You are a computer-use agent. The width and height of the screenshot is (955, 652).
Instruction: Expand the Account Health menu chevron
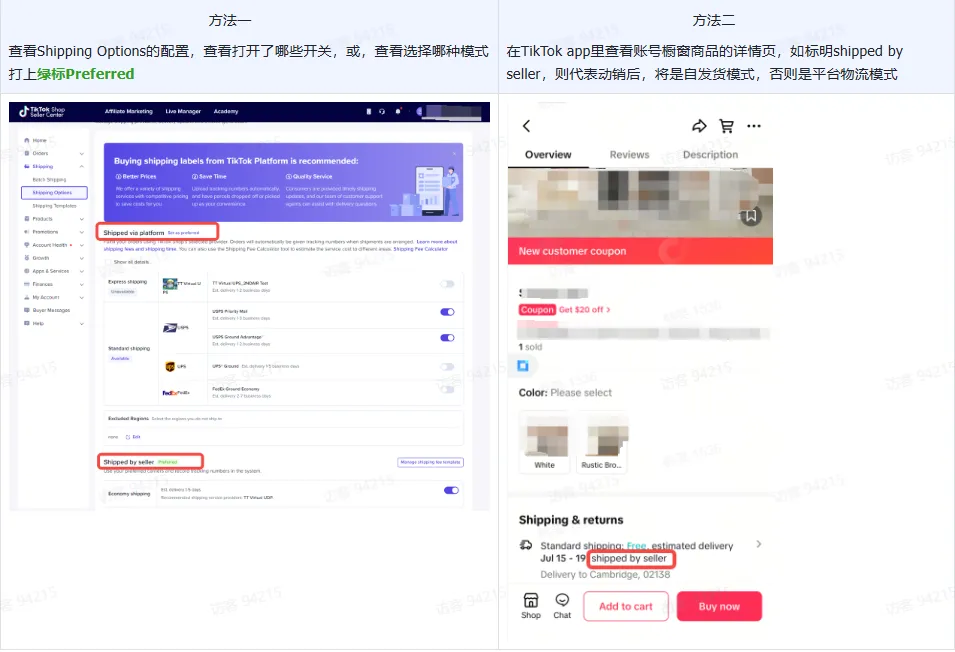point(82,245)
